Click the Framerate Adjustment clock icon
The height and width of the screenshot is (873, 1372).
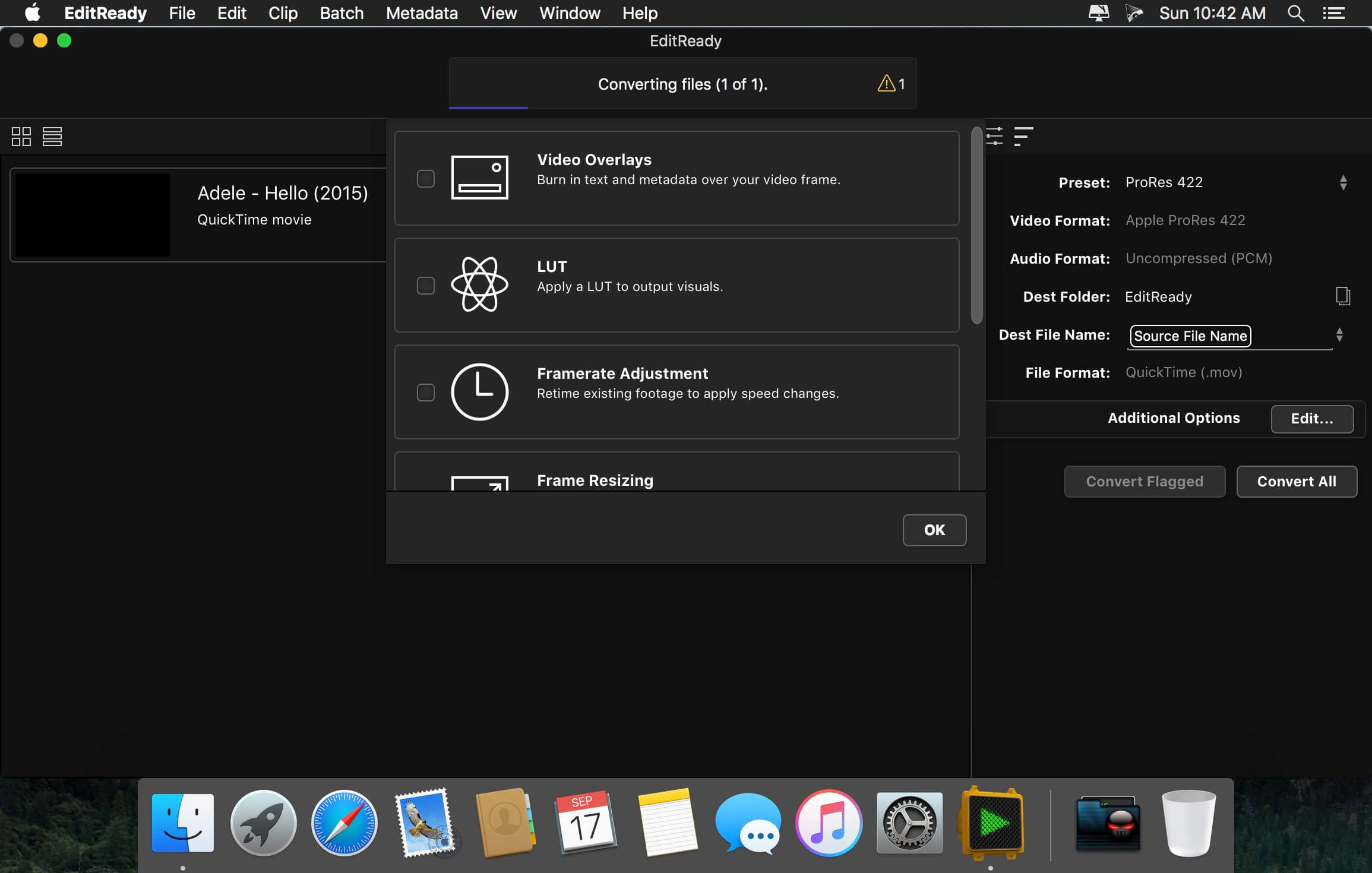(x=479, y=392)
